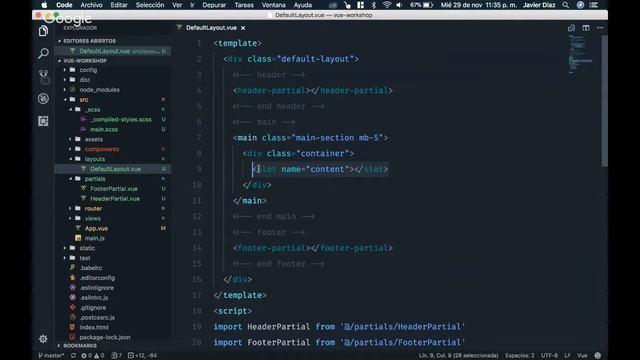Open the Source Control view icon
Viewport: 640px width, 360px height.
(43, 75)
